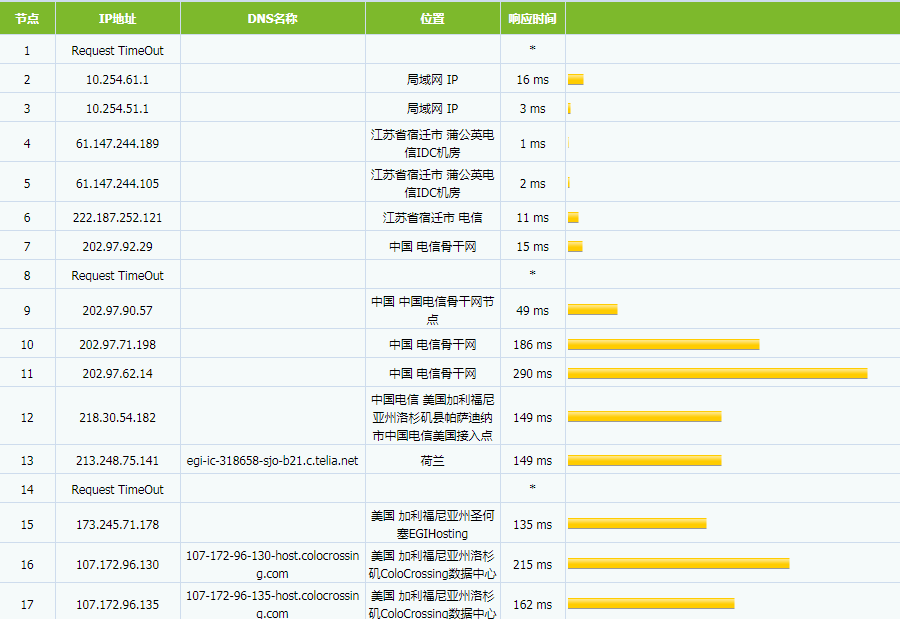
Task: Click location 江苏省宿迁市 电信
Action: [x=432, y=218]
